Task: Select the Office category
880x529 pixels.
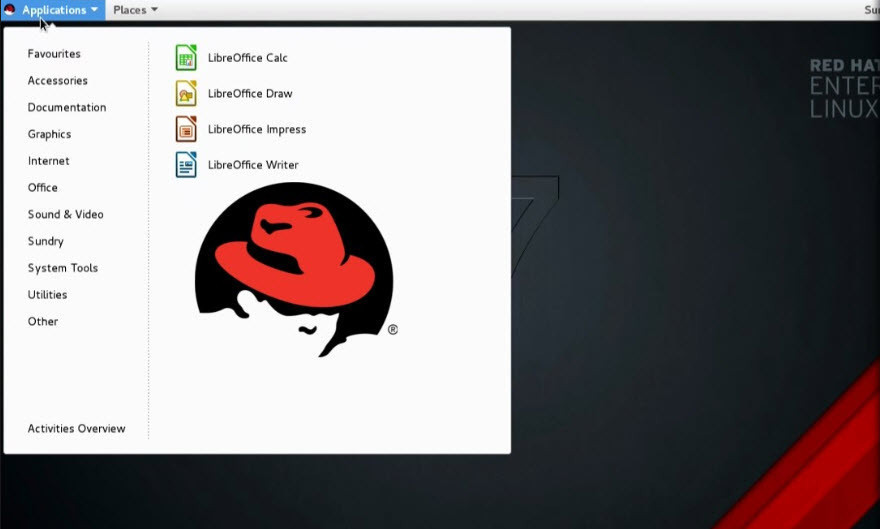Action: [x=43, y=188]
